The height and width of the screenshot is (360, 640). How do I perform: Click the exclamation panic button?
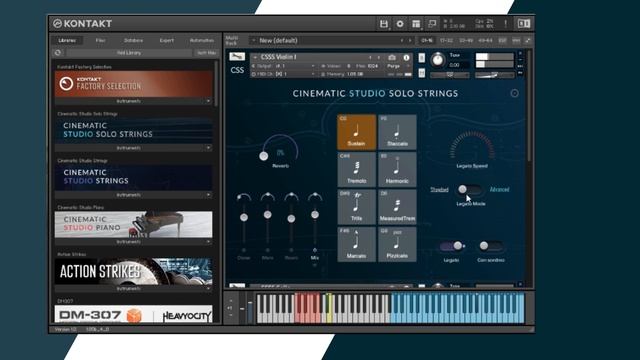(505, 24)
